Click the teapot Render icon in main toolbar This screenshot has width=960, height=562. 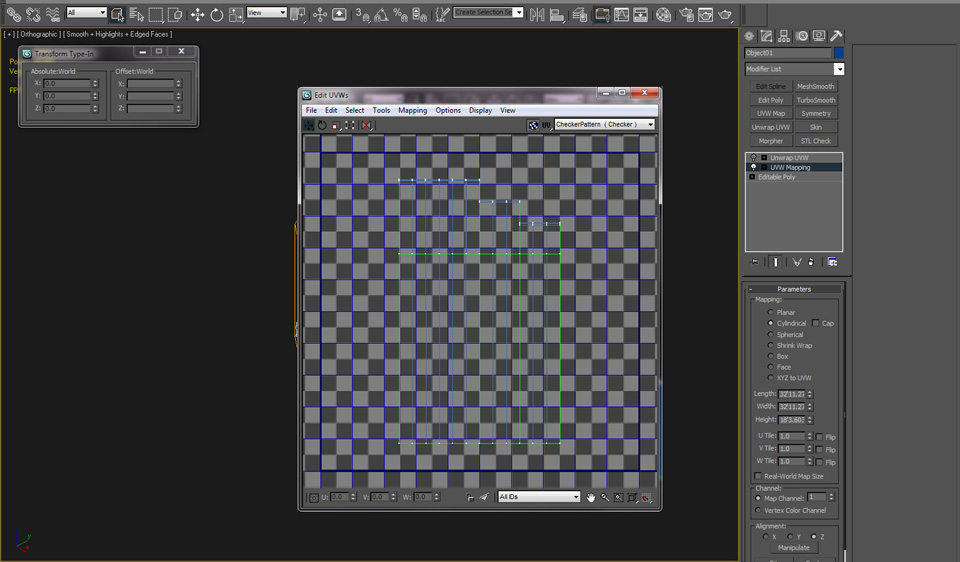point(725,15)
